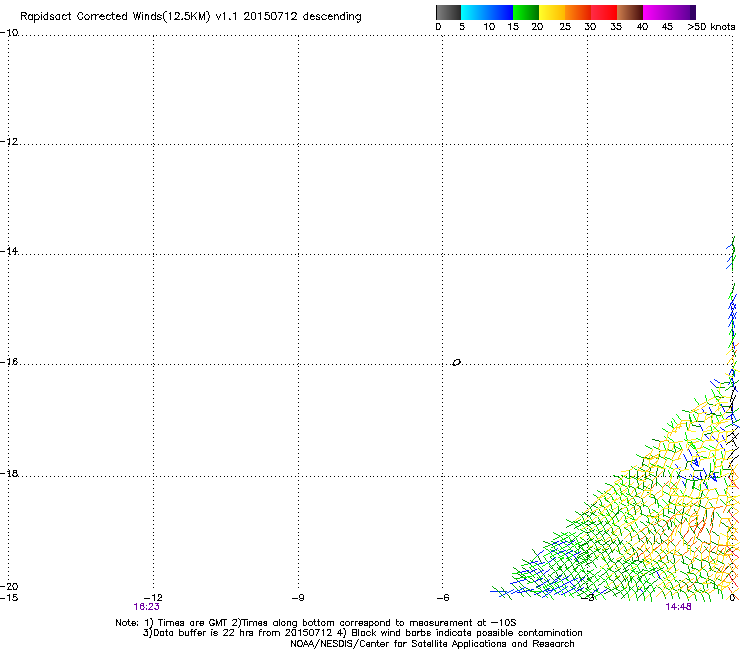Click the latitude label -20
740x650 pixels.
(x=9, y=586)
